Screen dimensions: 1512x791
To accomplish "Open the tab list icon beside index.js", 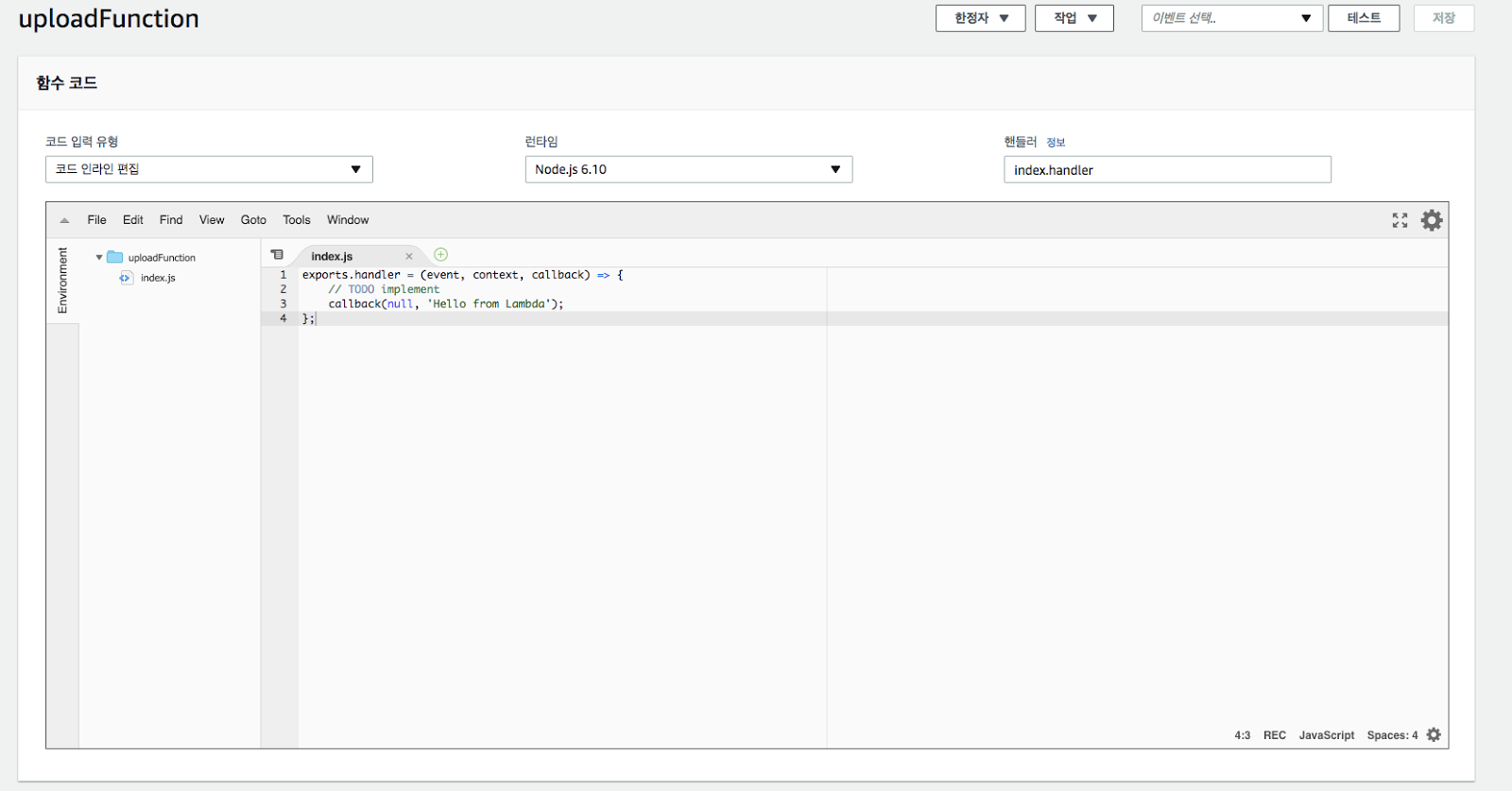I will click(x=277, y=254).
